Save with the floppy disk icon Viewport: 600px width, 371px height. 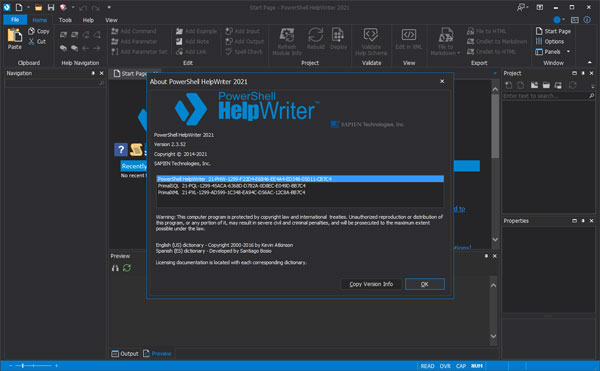coord(51,7)
